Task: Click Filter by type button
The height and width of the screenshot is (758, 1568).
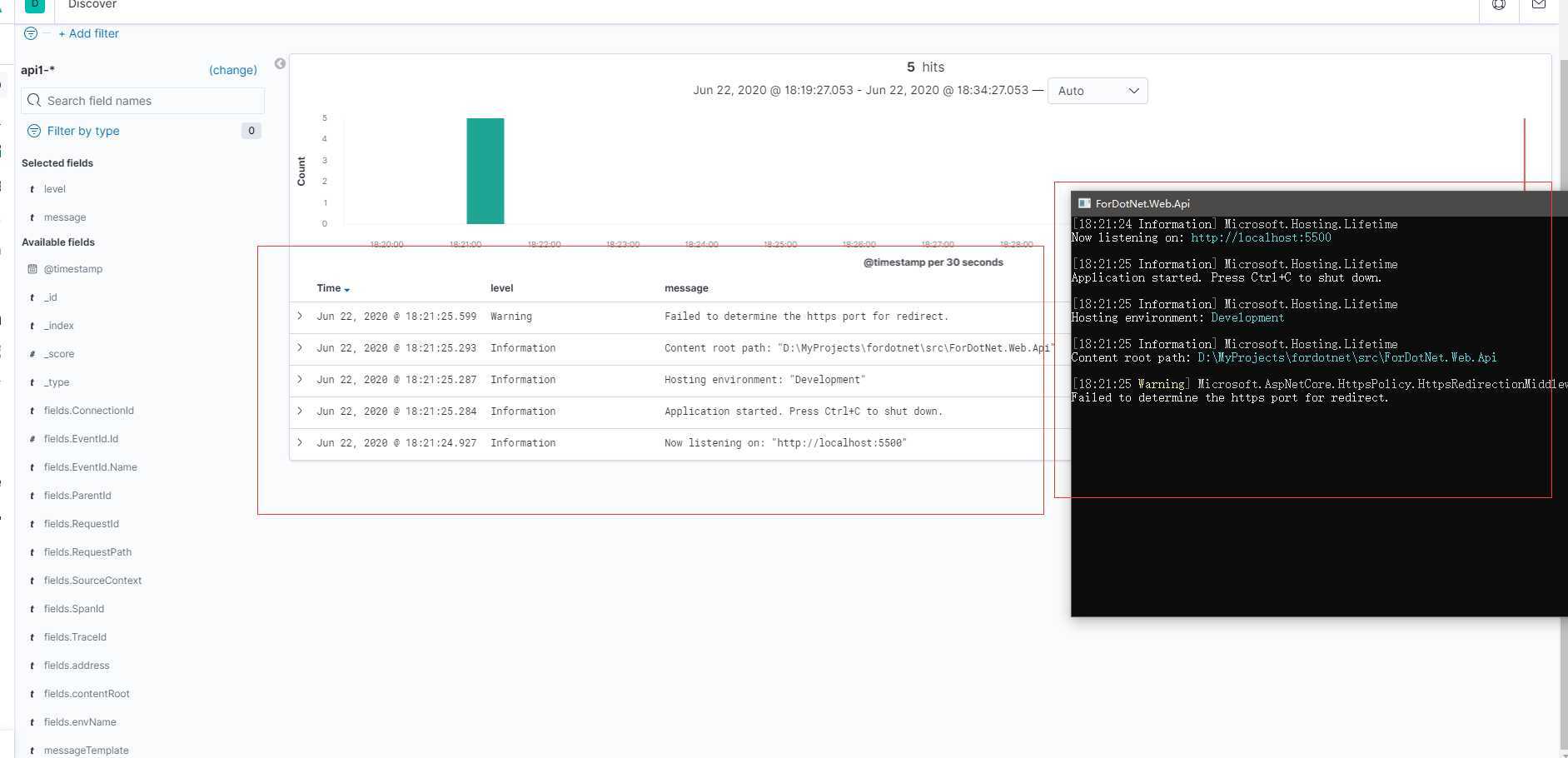Action: pos(82,131)
